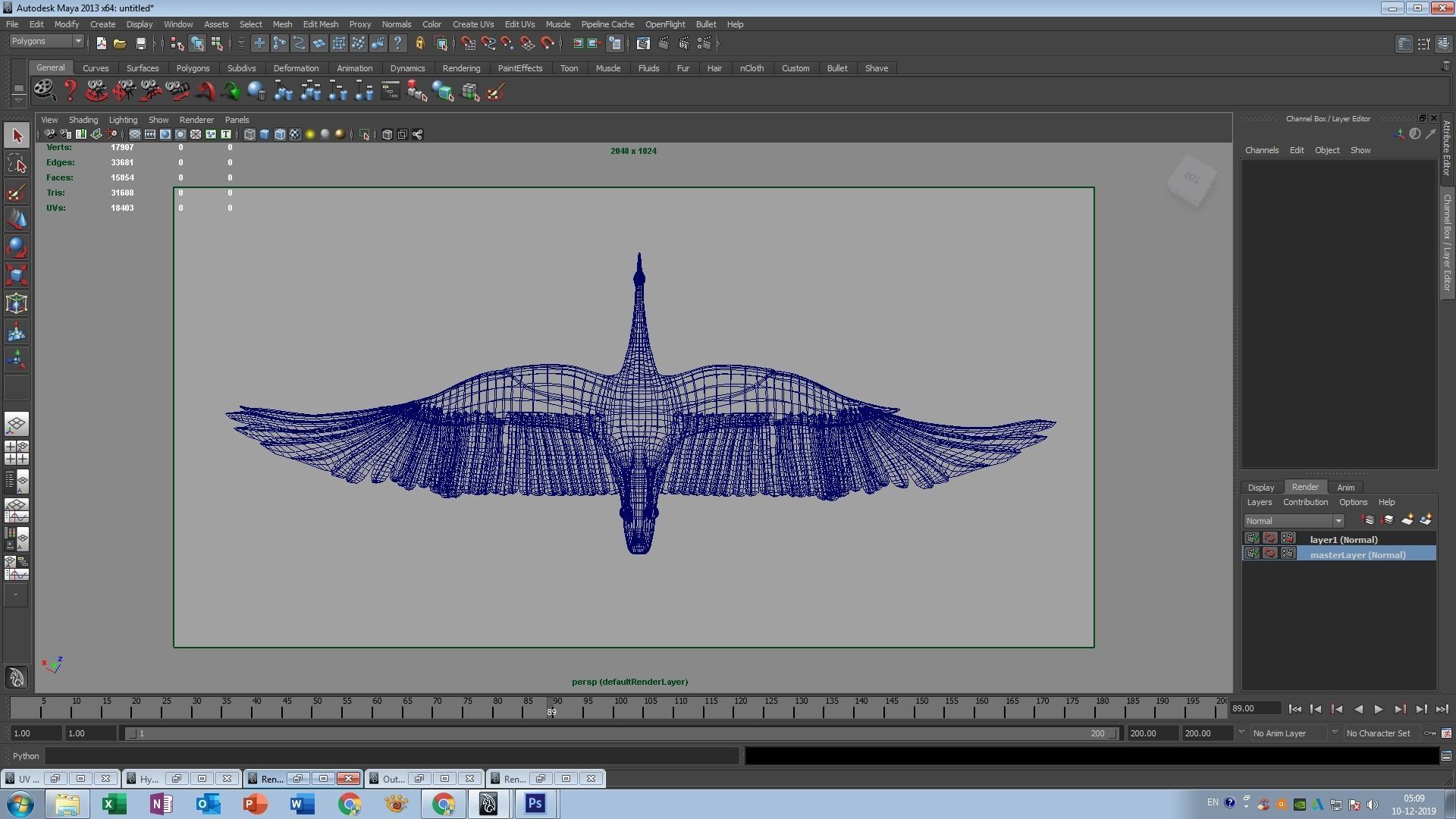The height and width of the screenshot is (819, 1456).
Task: Click the paintbrush shelf icon
Action: point(495,92)
